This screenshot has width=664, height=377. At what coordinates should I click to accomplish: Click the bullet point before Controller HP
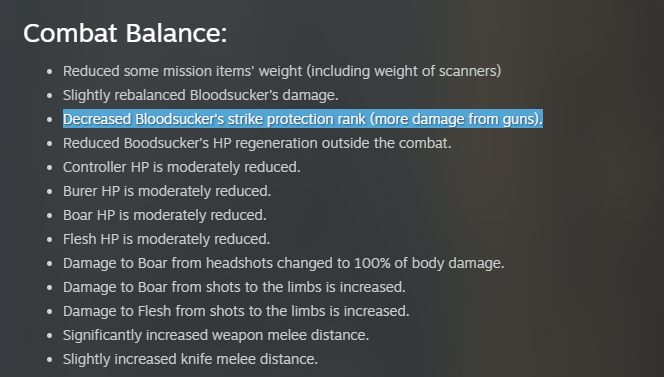[x=50, y=168]
